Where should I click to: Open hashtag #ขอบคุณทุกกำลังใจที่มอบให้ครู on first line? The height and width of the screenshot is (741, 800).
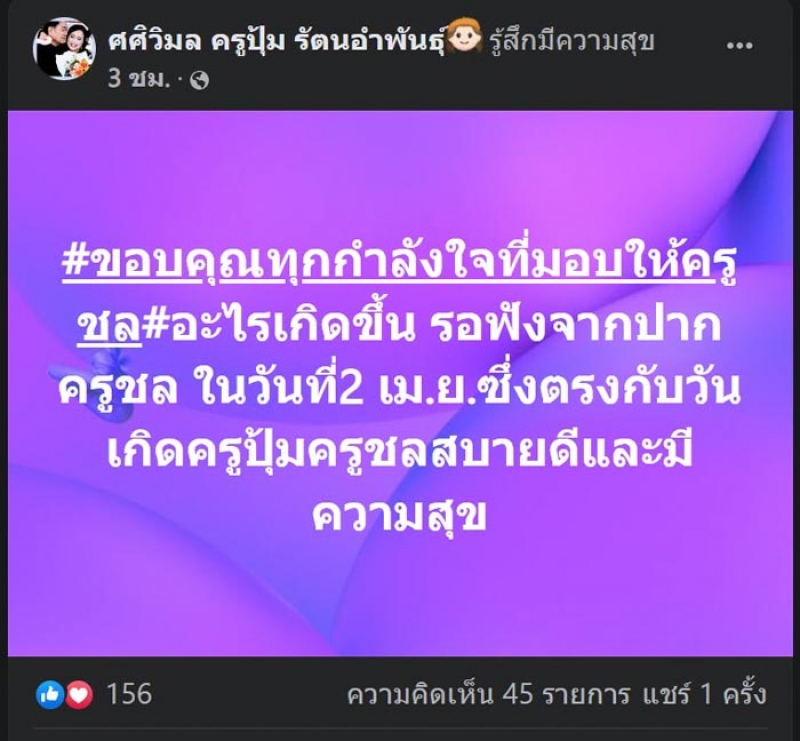tap(399, 262)
